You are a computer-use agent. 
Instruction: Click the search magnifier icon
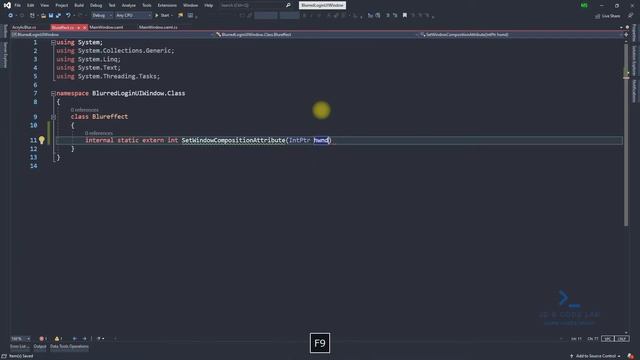(288, 5)
